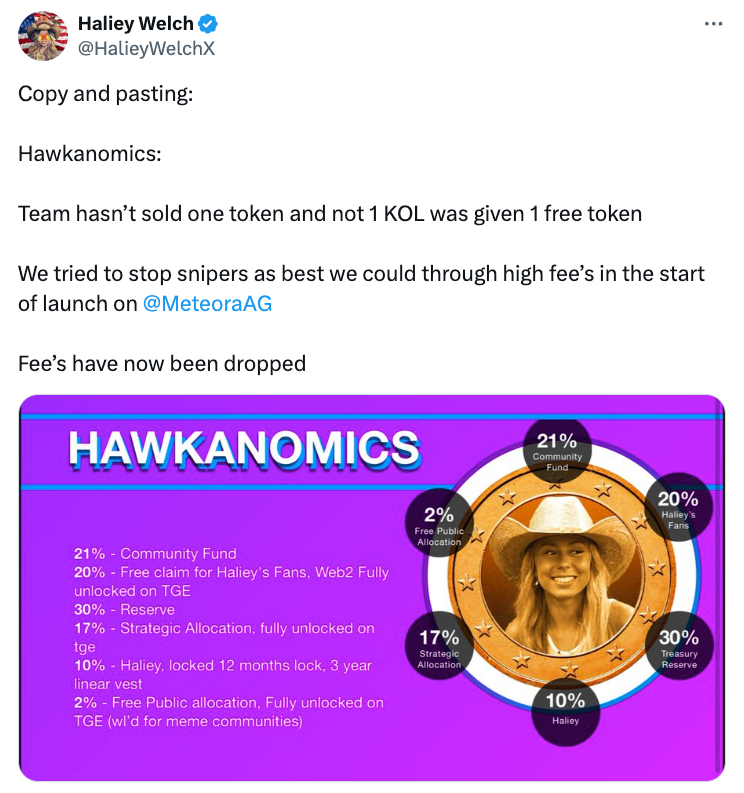Click the 10% Haliey bubble

coord(565,706)
